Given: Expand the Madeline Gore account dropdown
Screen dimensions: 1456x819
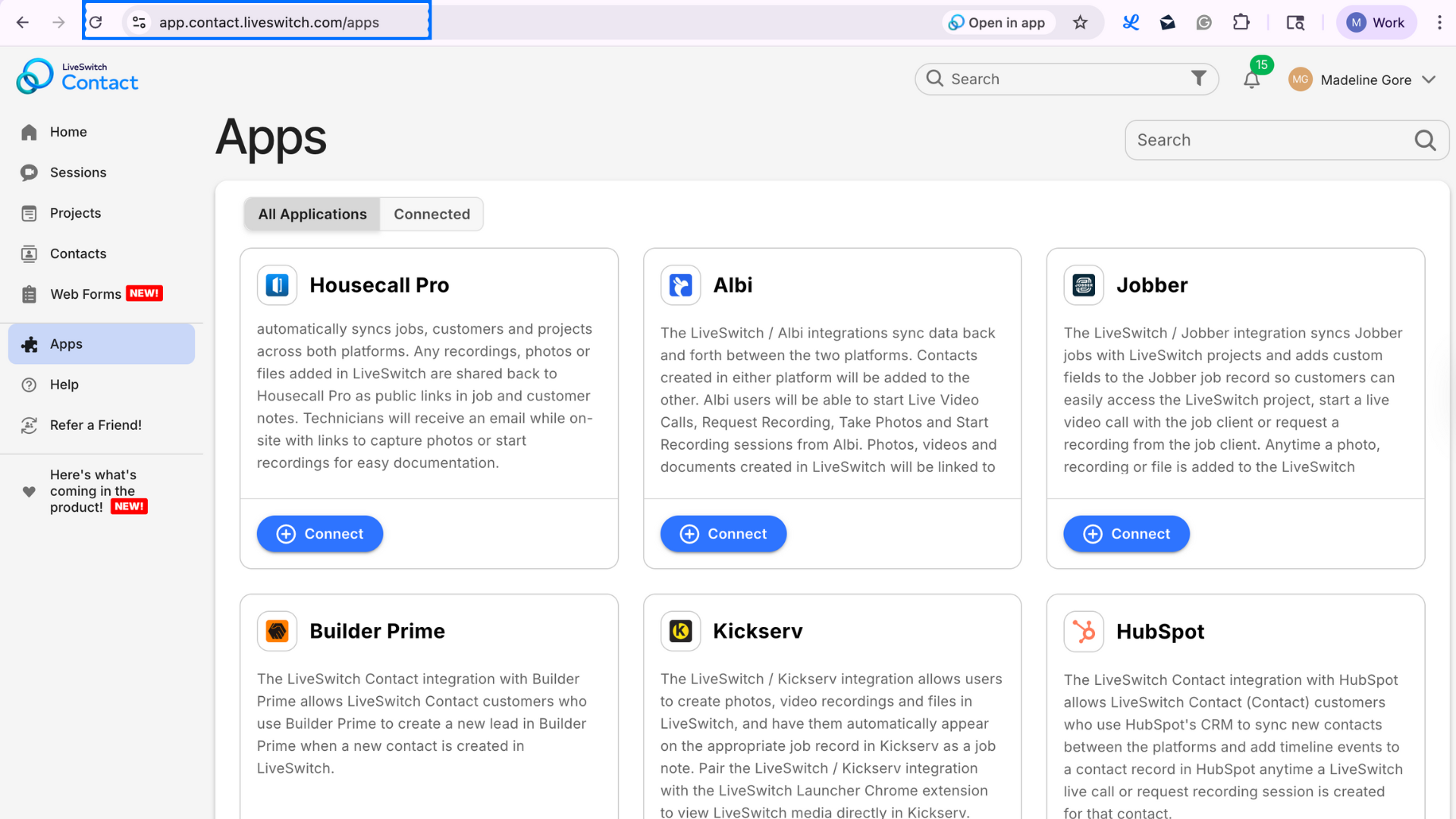Looking at the screenshot, I should pyautogui.click(x=1429, y=80).
